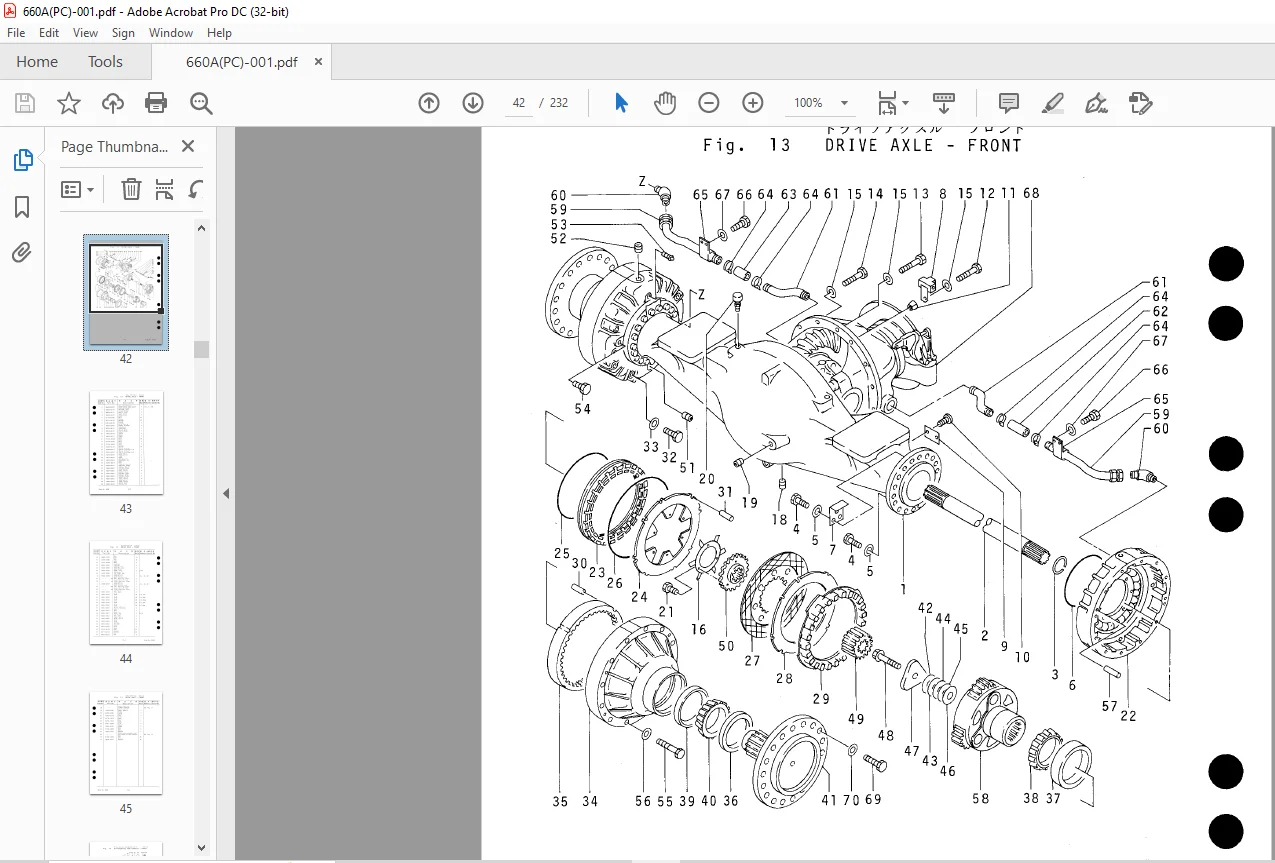This screenshot has width=1275, height=863.
Task: Click the scrolling mode keyboard icon
Action: (944, 103)
